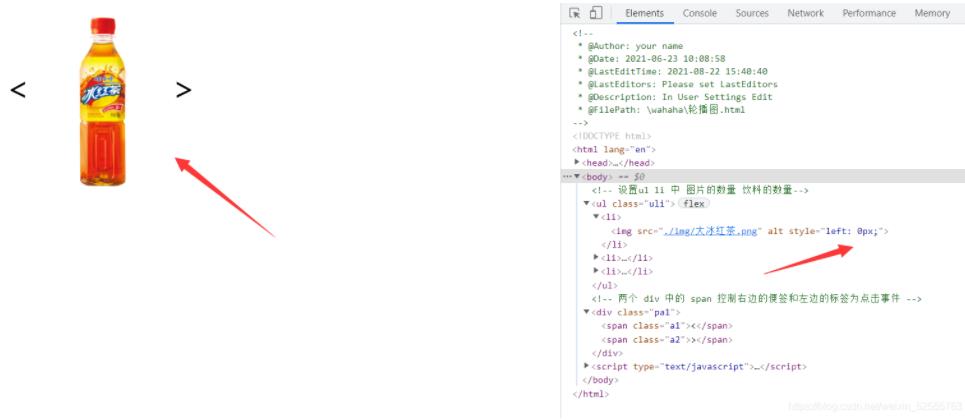Switch to the Console tab
Image resolution: width=965 pixels, height=420 pixels.
tap(699, 13)
